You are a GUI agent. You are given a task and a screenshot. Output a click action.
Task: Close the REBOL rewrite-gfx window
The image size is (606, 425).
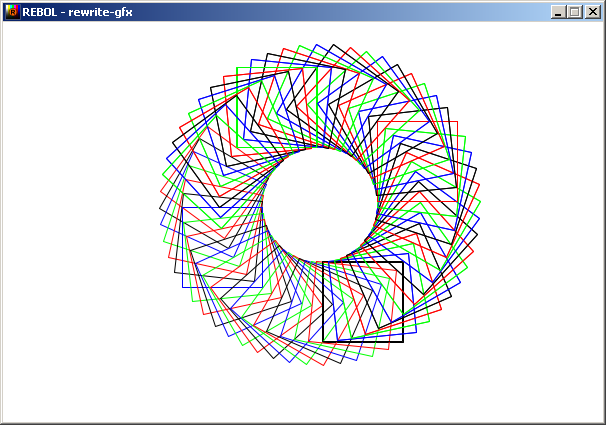[x=592, y=12]
